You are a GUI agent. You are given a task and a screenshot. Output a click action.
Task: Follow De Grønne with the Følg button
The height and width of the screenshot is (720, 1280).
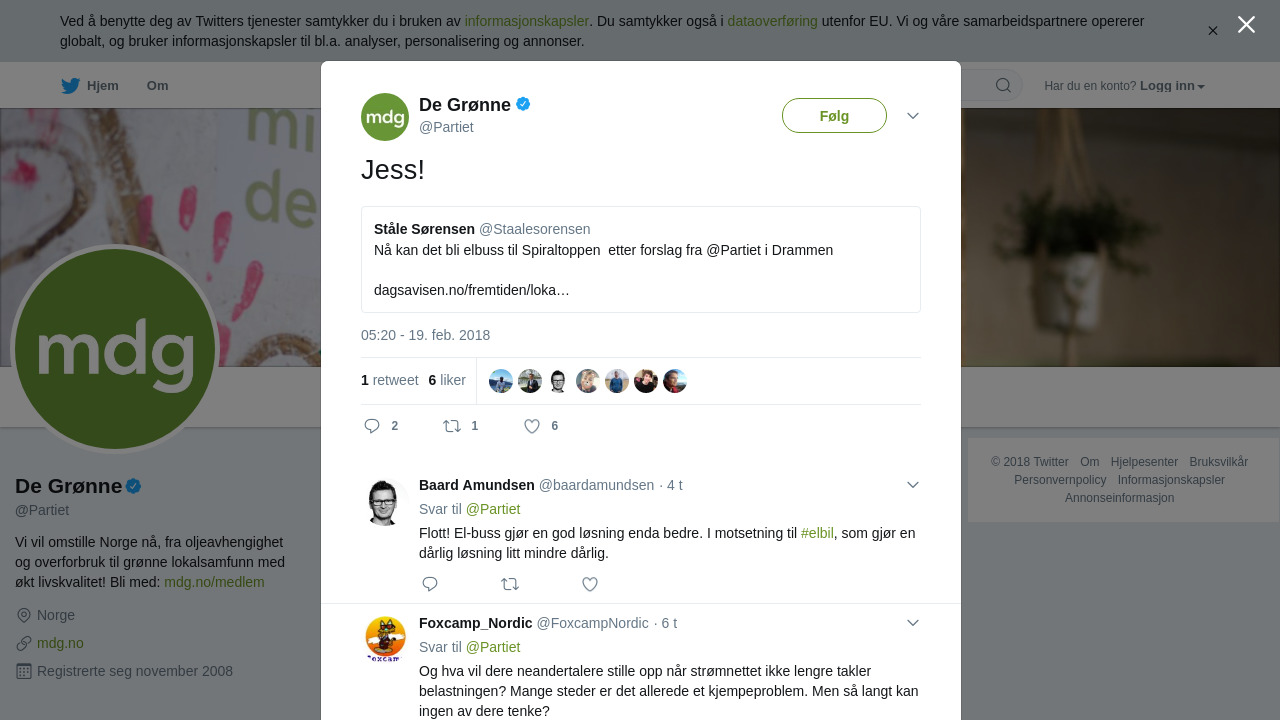(834, 116)
